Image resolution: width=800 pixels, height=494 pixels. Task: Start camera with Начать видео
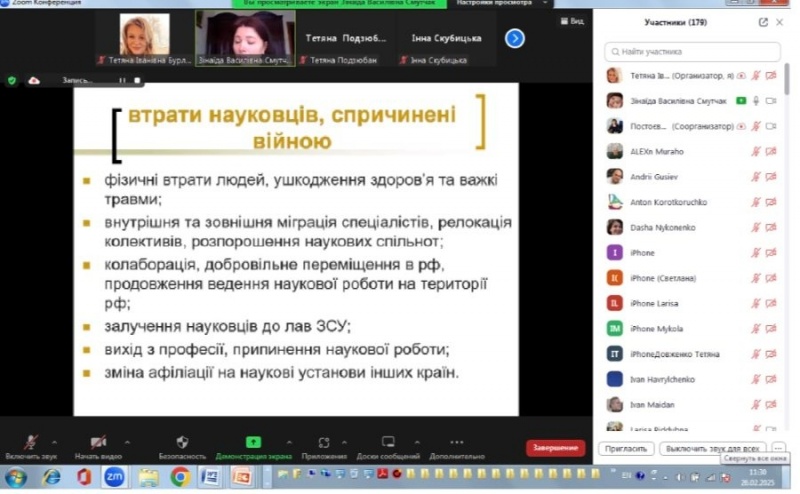(98, 447)
